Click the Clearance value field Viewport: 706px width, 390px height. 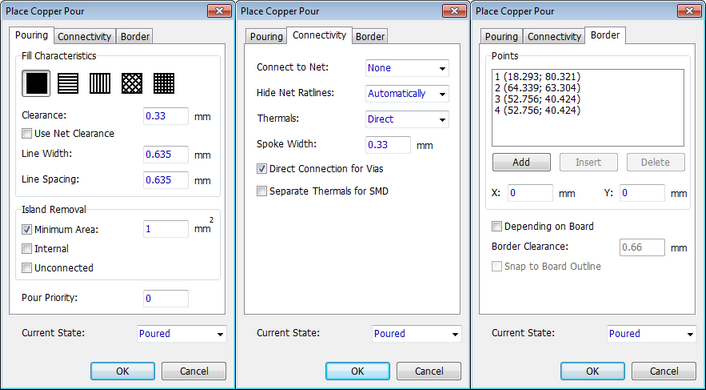166,116
